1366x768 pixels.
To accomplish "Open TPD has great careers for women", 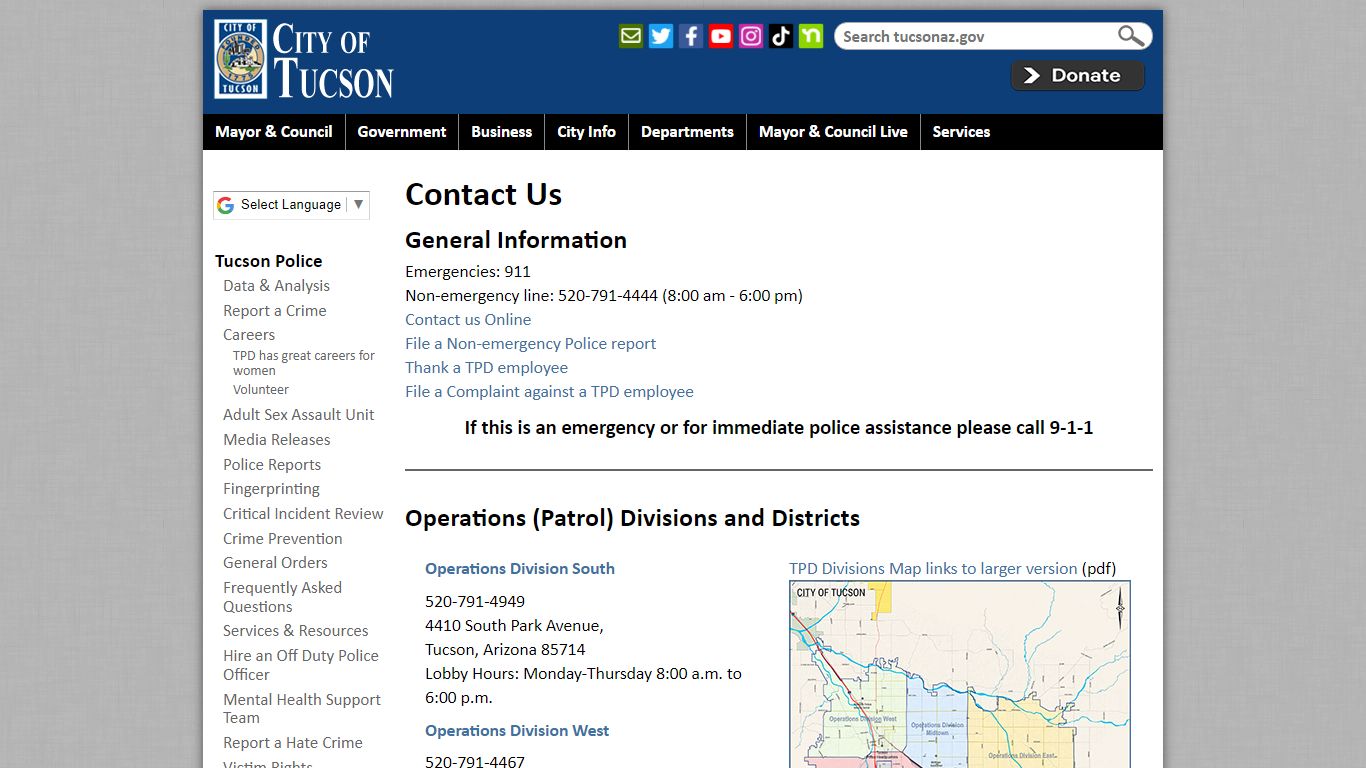I will [x=304, y=363].
